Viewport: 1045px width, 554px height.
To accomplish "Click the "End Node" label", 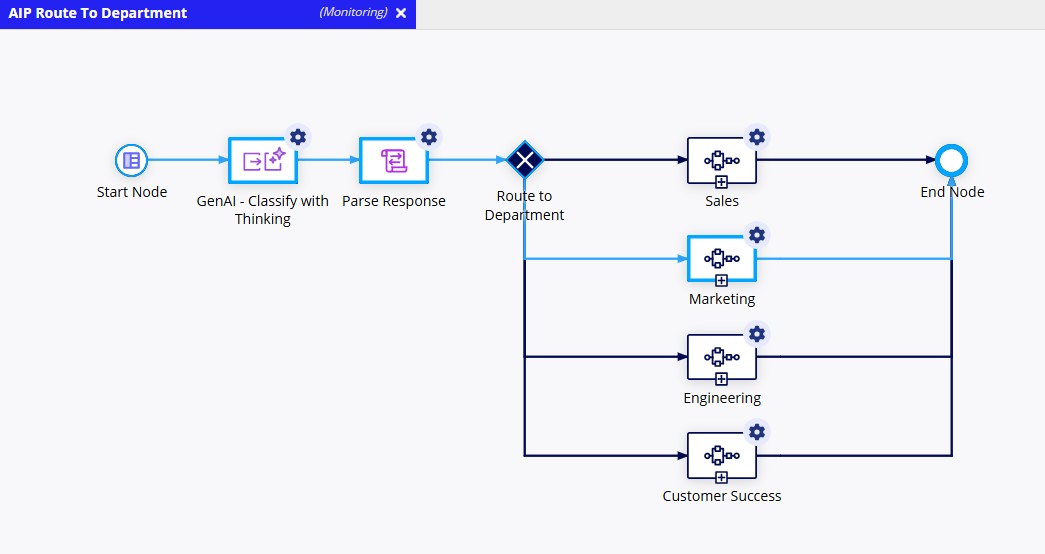I will 952,192.
